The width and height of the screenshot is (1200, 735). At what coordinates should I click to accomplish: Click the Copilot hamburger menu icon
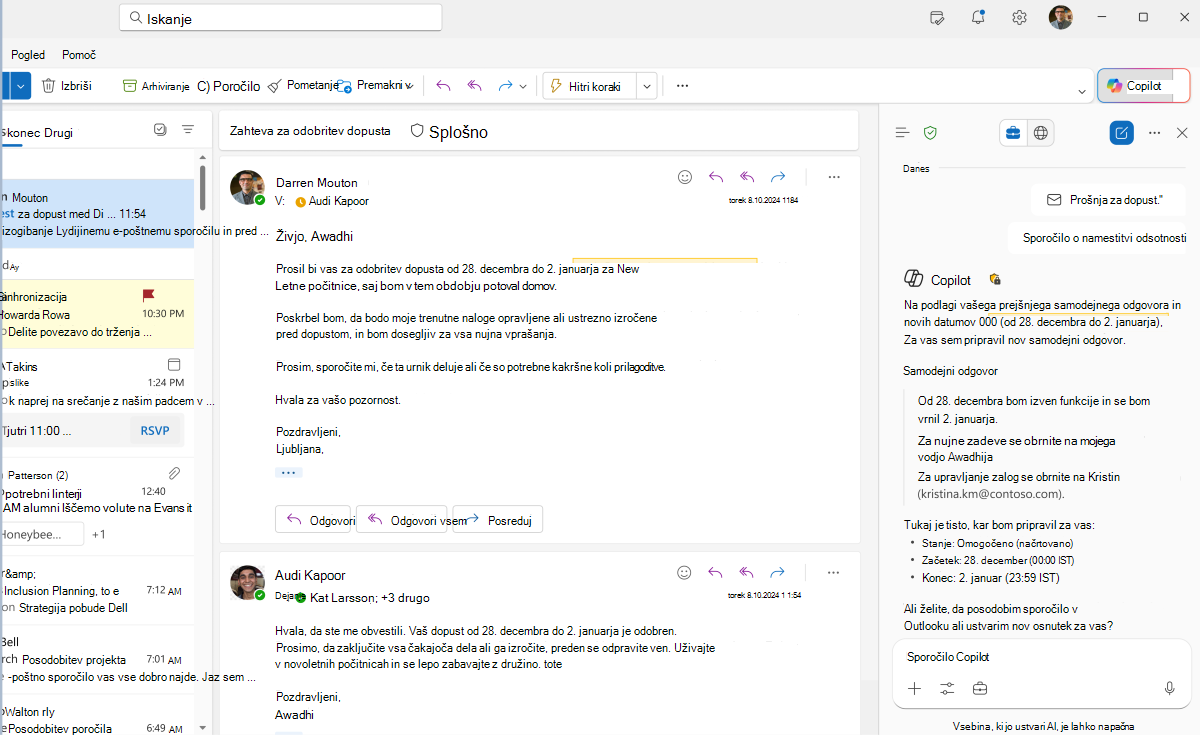point(902,132)
